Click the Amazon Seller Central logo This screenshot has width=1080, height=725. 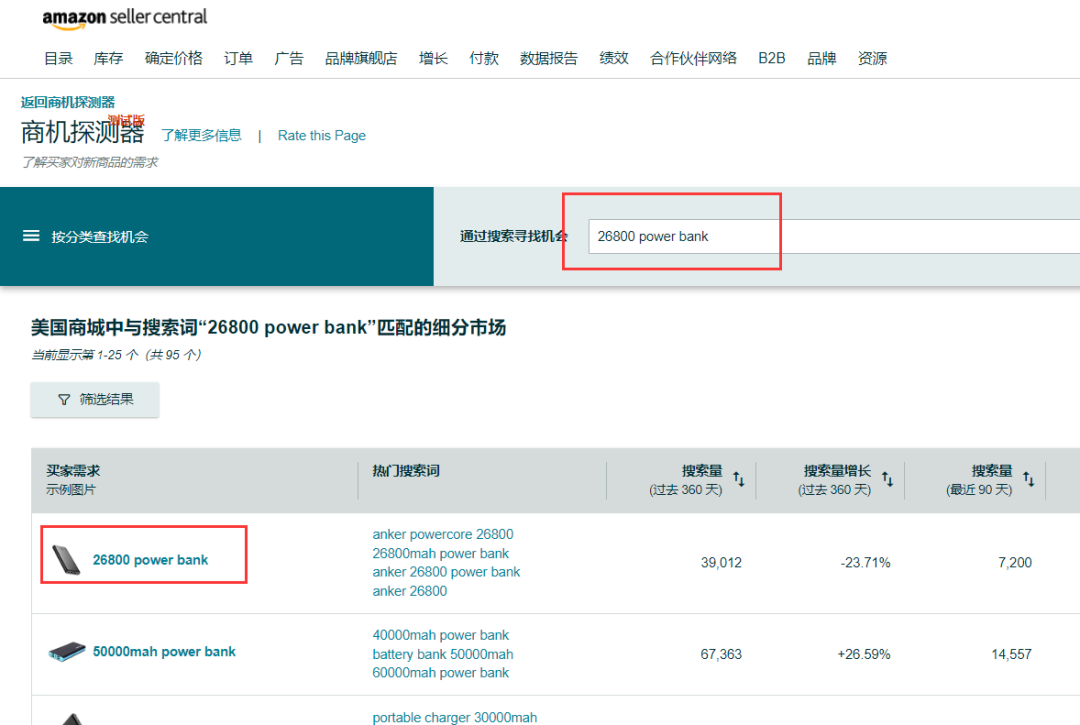tap(125, 17)
